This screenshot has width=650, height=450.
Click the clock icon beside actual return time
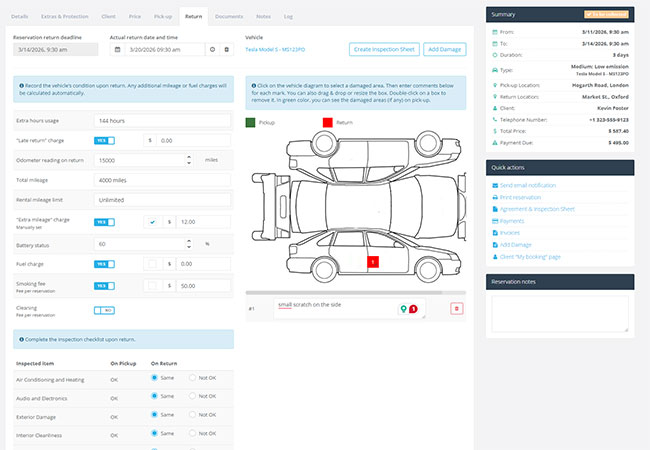coord(212,50)
